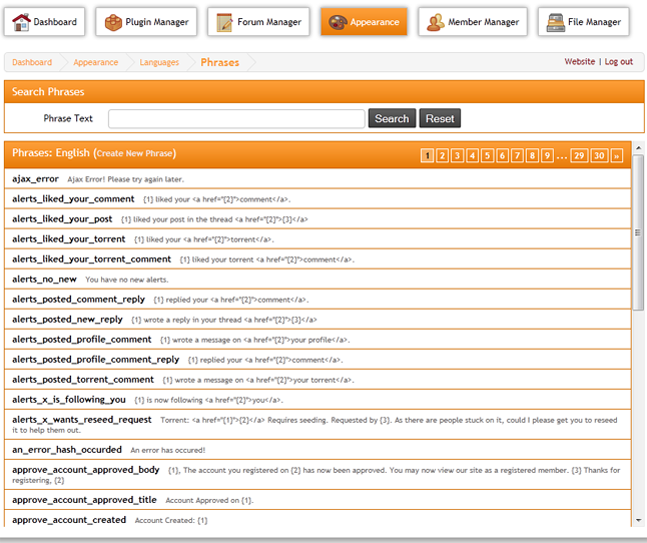Image resolution: width=647 pixels, height=543 pixels.
Task: Open the Plugin Manager tab label
Action: tap(157, 22)
